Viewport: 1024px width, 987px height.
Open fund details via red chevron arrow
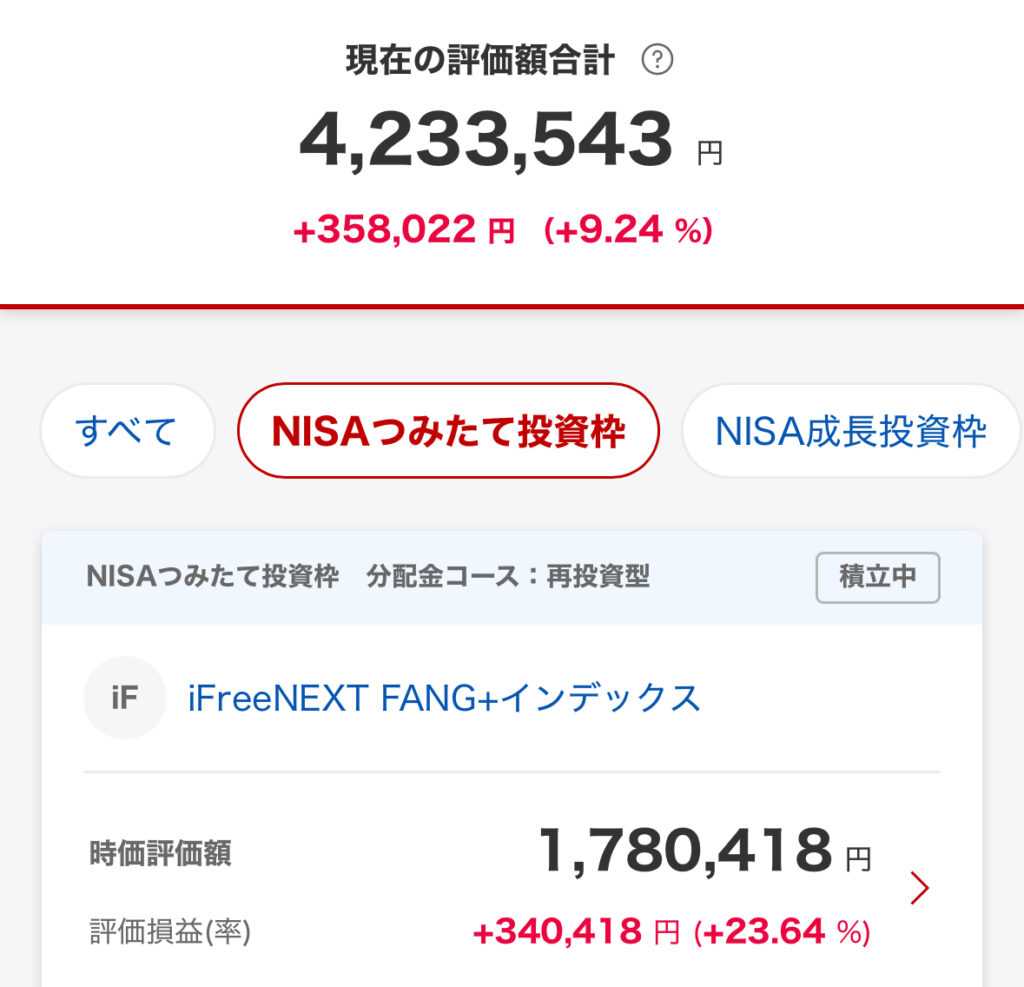point(920,888)
